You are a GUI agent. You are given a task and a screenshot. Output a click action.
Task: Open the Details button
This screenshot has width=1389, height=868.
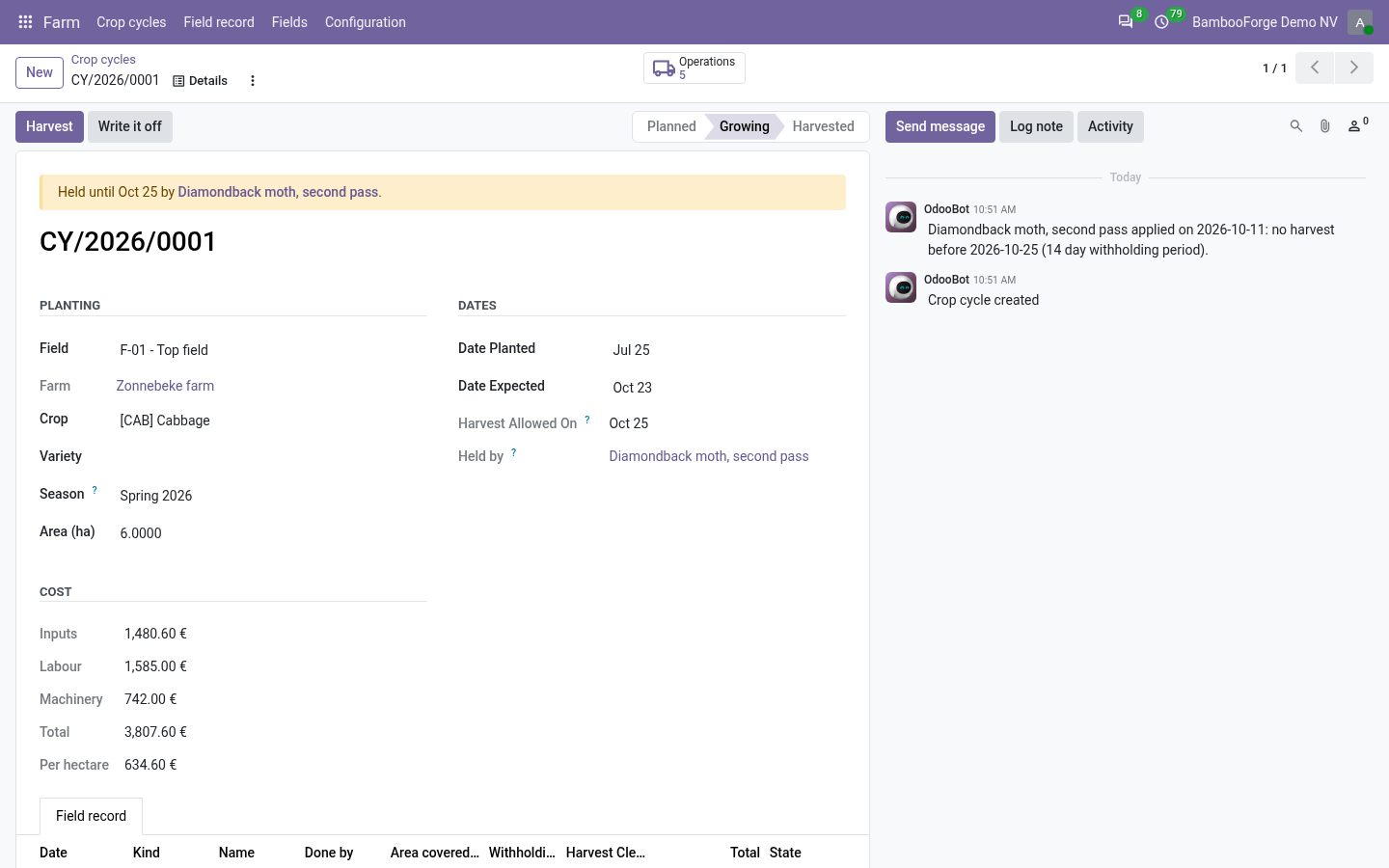[201, 81]
